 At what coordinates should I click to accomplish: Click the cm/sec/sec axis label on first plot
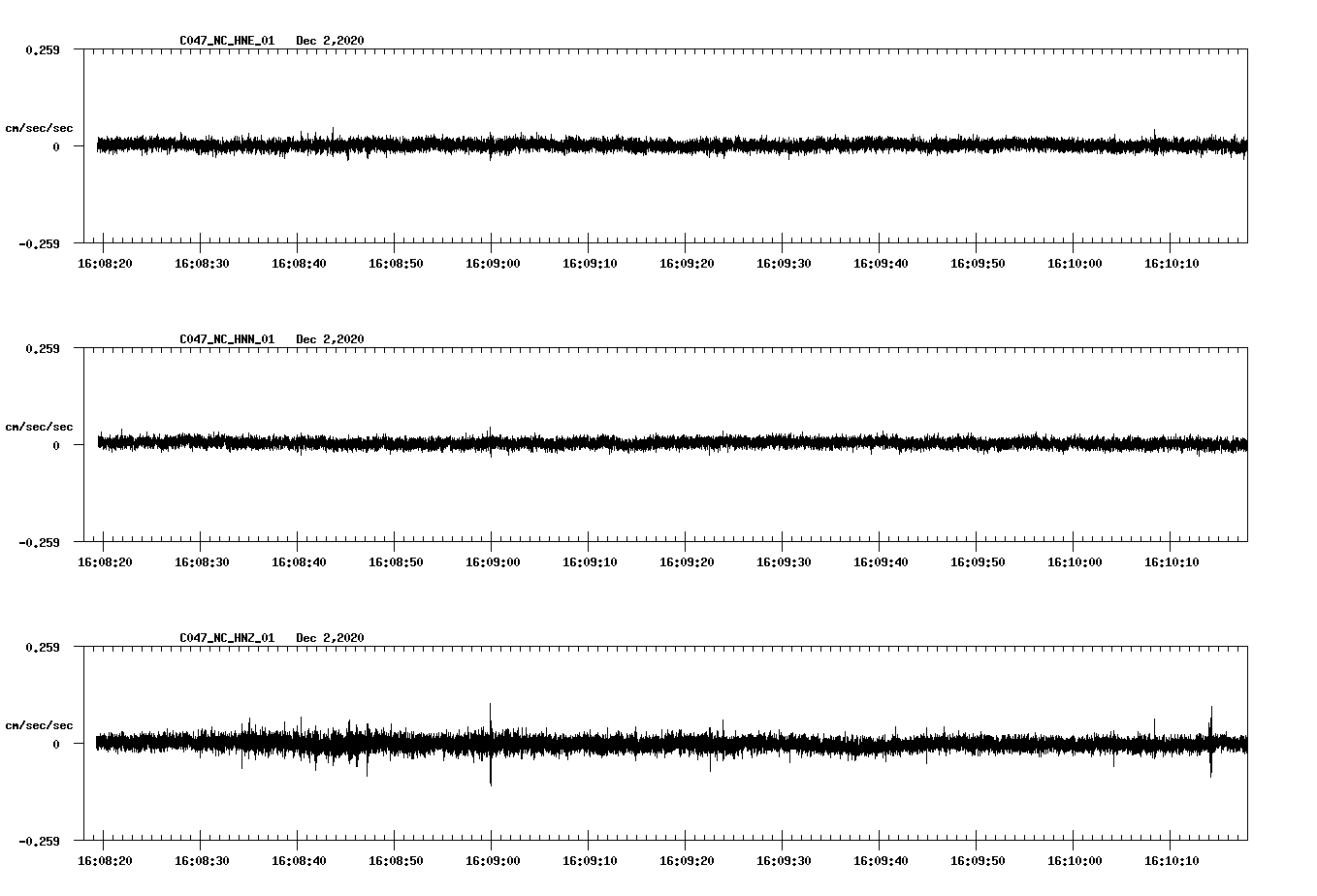41,127
